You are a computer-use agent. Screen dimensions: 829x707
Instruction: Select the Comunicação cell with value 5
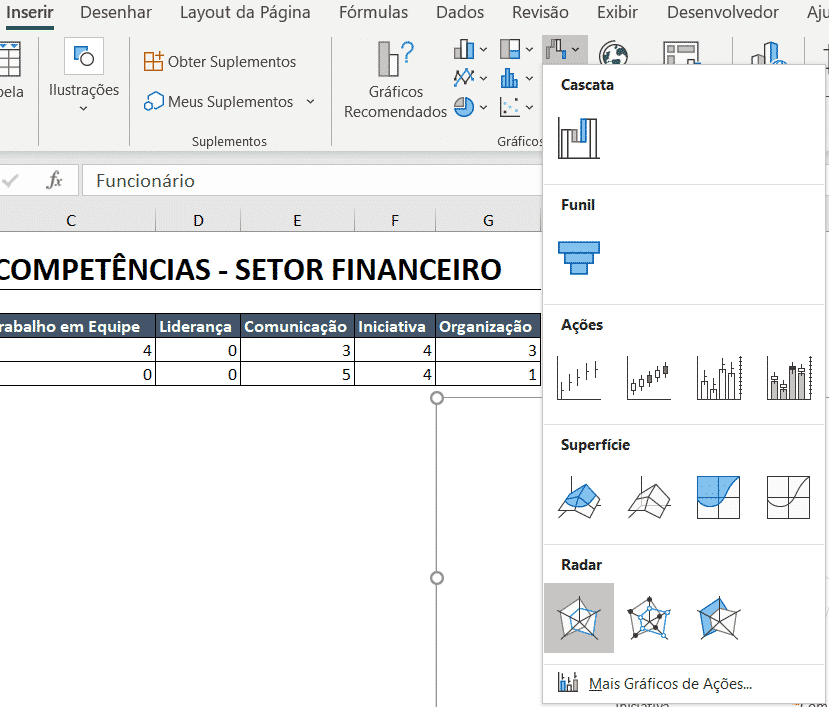coord(297,374)
